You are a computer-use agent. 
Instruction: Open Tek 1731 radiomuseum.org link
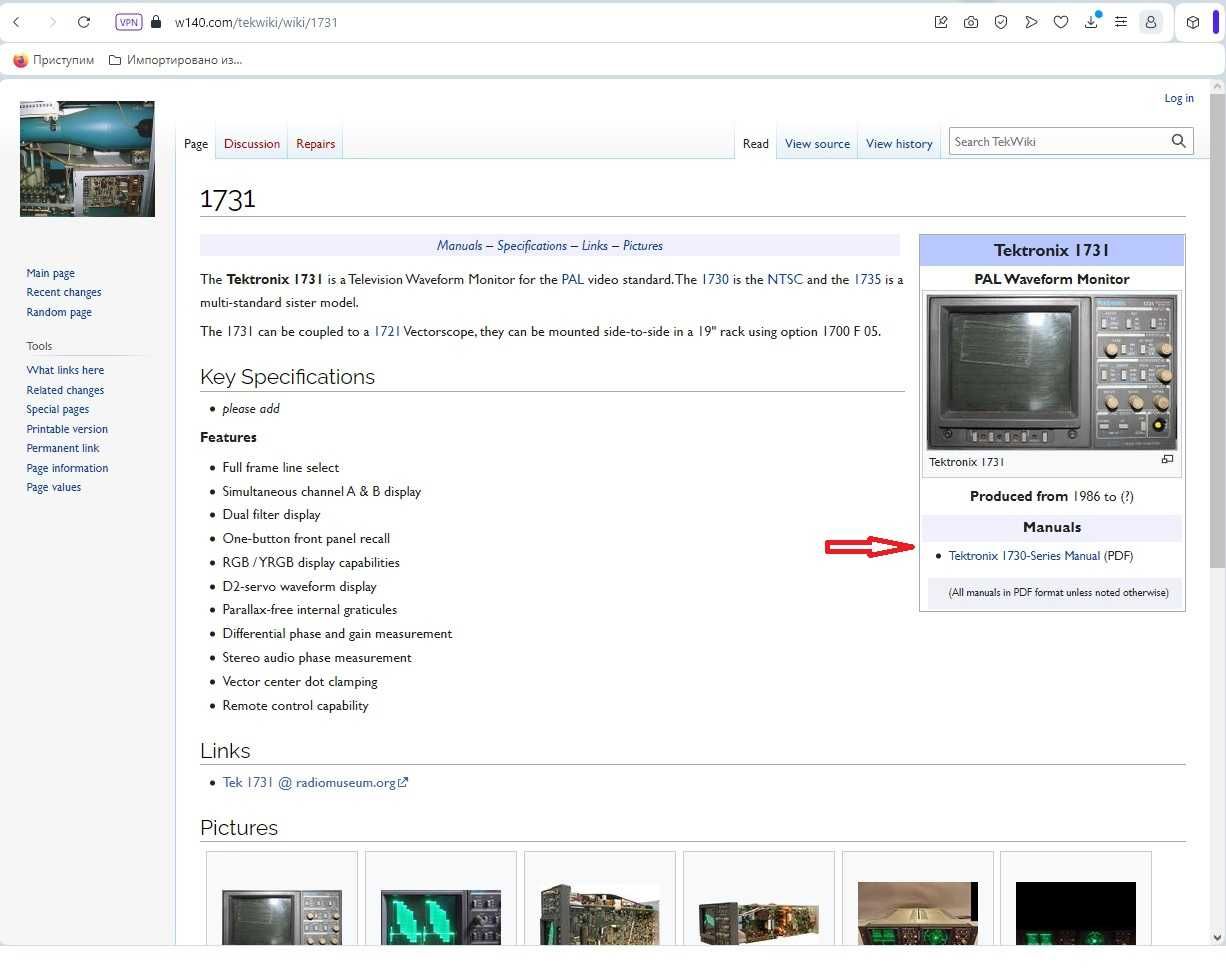315,783
